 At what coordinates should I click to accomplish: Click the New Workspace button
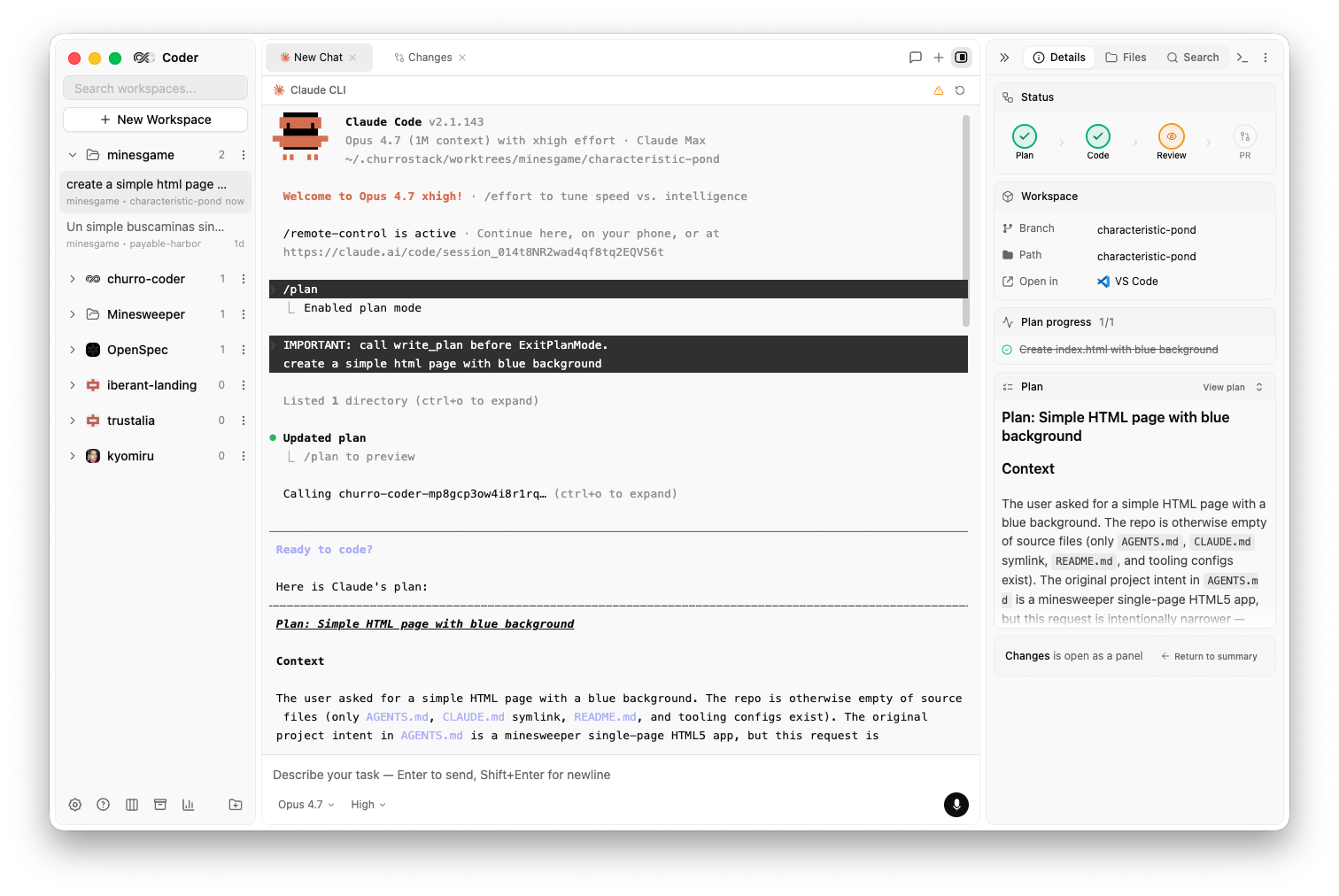[155, 120]
